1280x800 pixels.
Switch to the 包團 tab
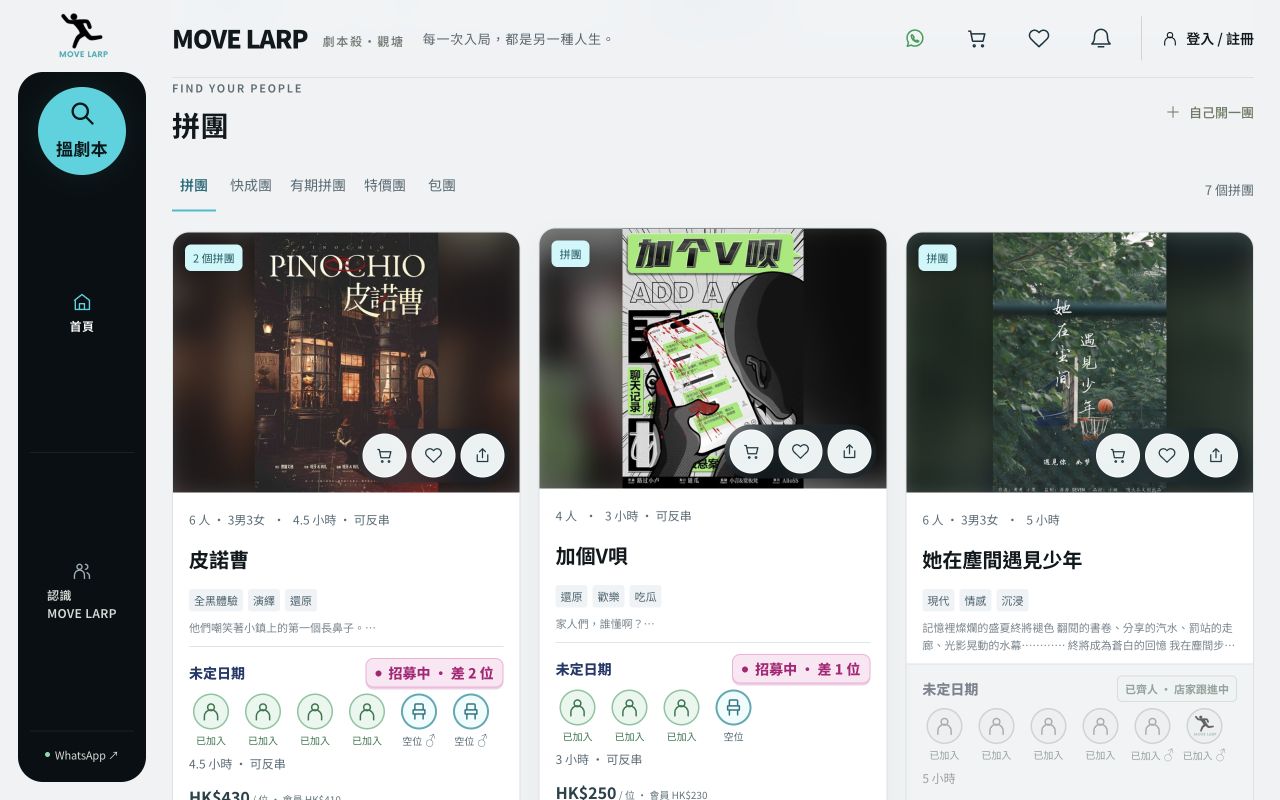tap(442, 186)
